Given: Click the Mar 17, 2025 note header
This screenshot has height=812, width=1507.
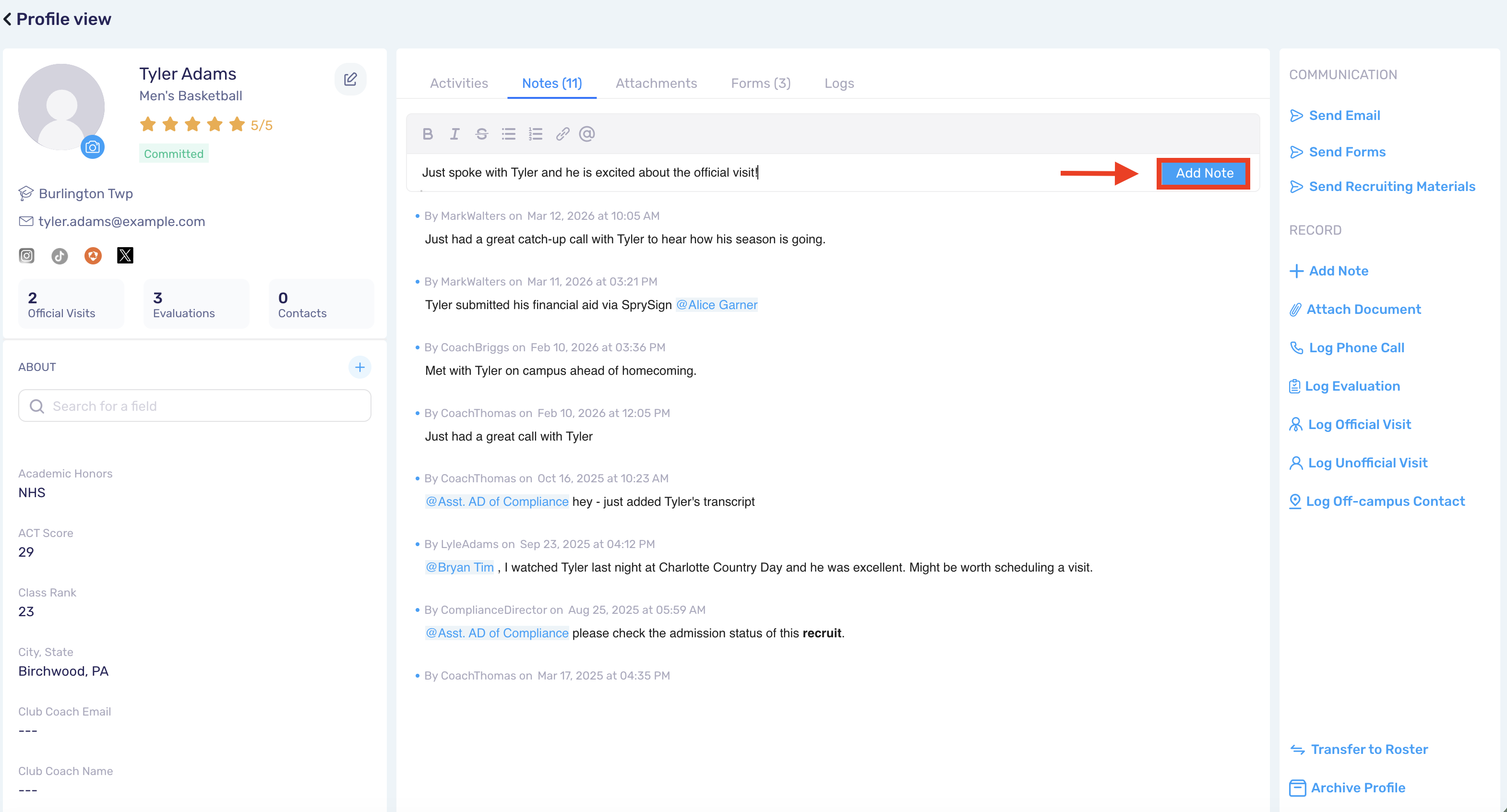Looking at the screenshot, I should click(x=547, y=676).
